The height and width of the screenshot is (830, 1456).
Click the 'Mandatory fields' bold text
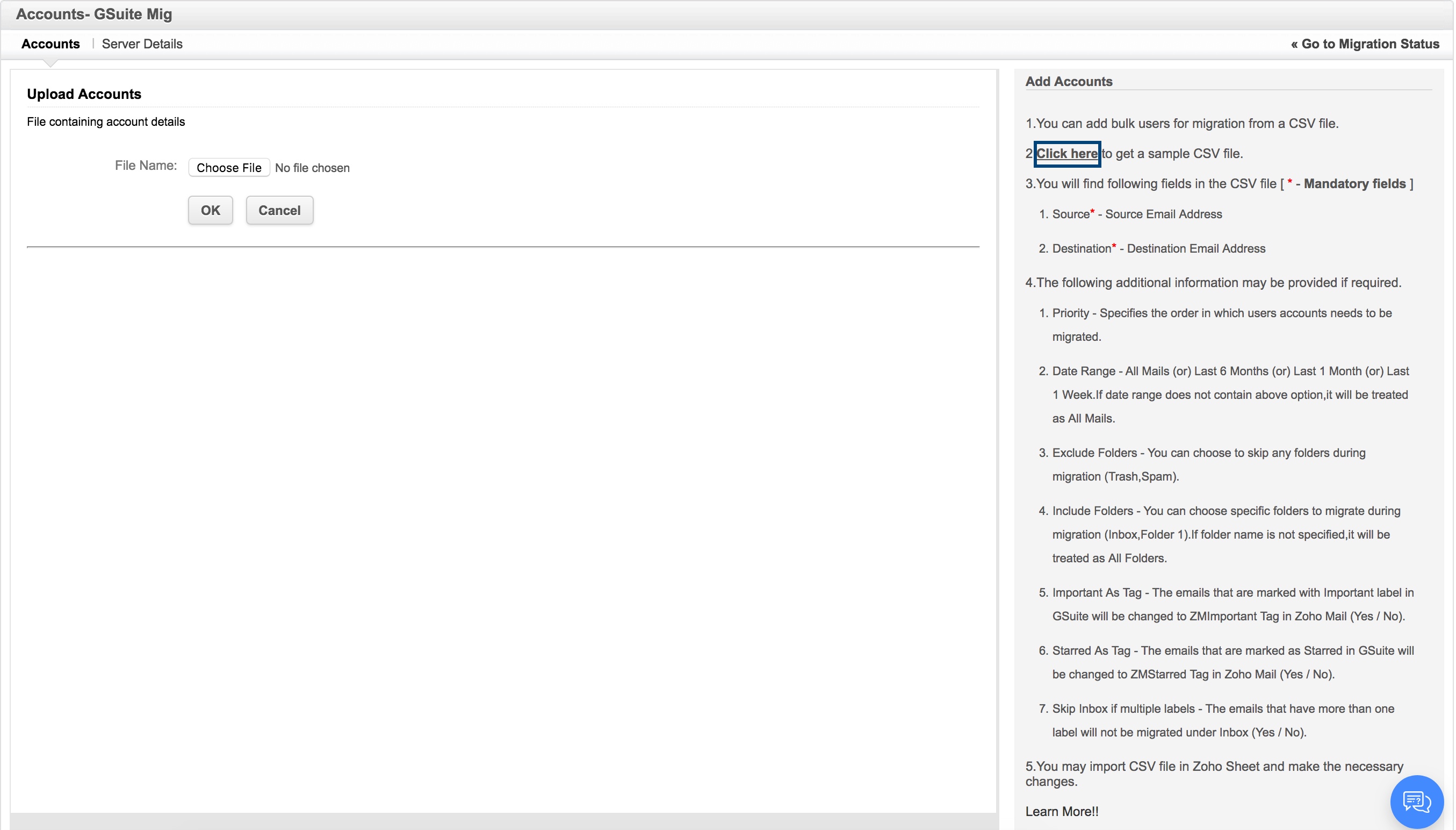coord(1354,183)
